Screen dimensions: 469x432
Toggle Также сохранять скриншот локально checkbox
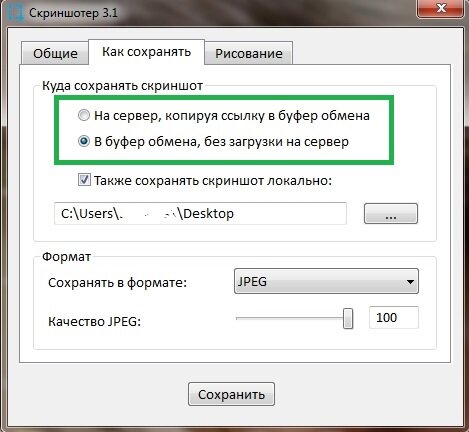pos(84,180)
